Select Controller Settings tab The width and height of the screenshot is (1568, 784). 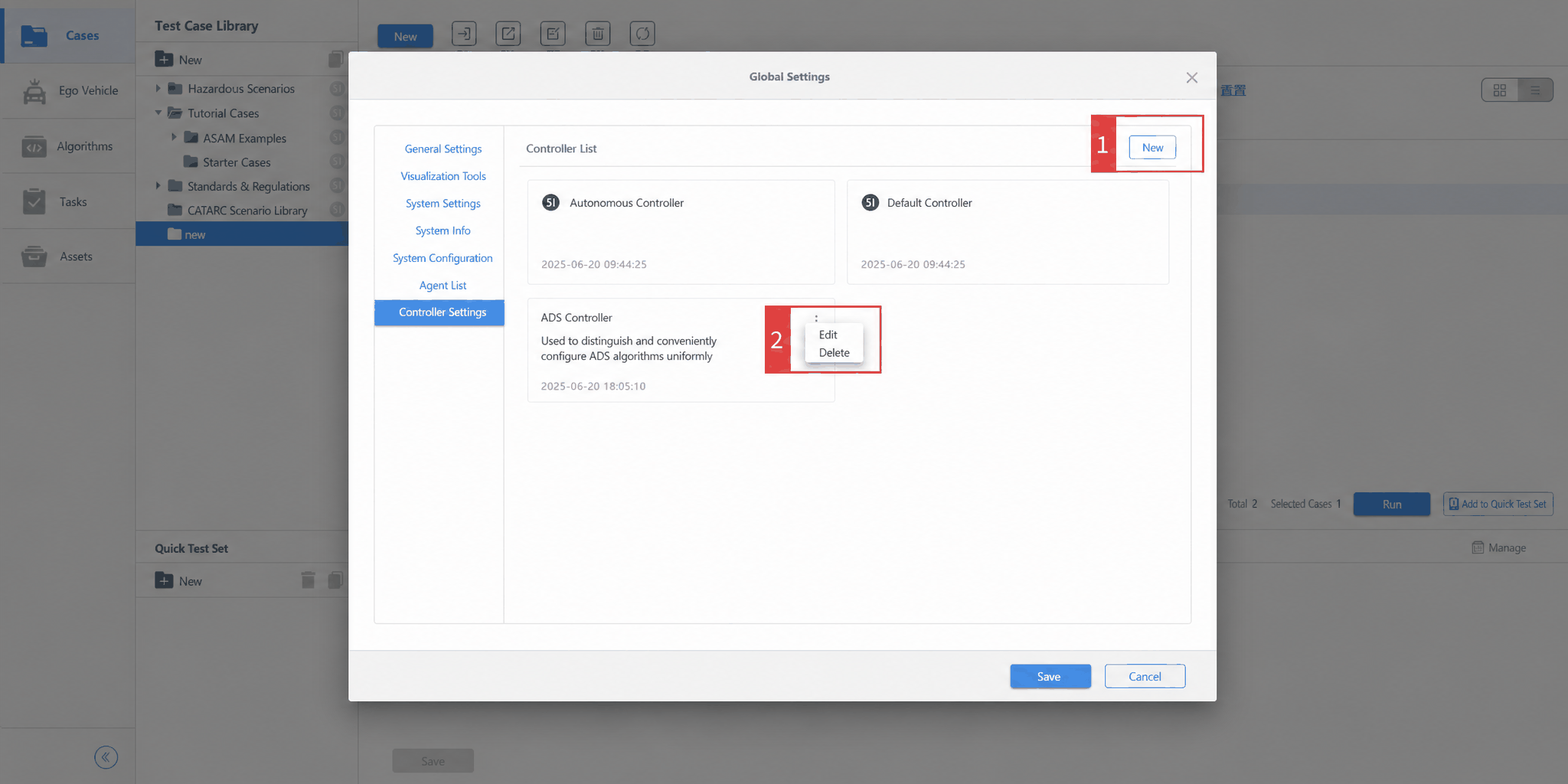click(x=439, y=312)
